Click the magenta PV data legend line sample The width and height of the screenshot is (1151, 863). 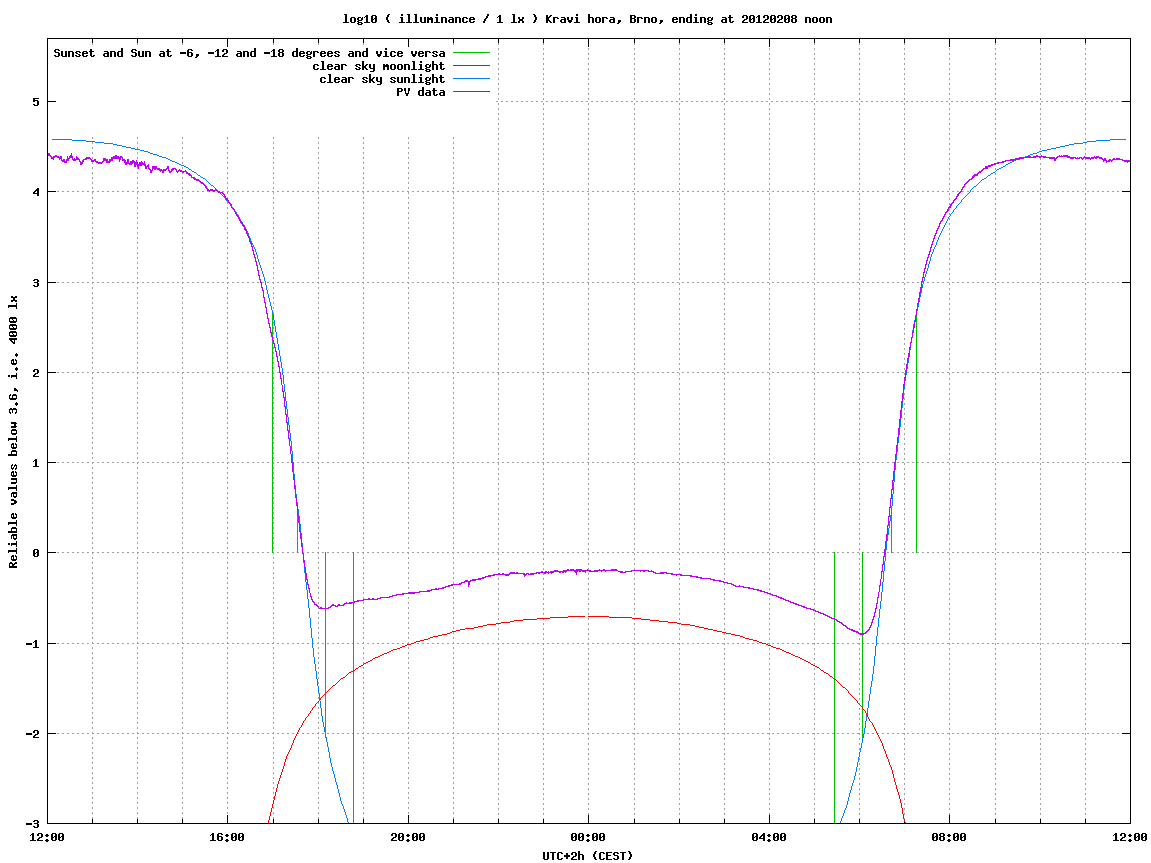(471, 92)
